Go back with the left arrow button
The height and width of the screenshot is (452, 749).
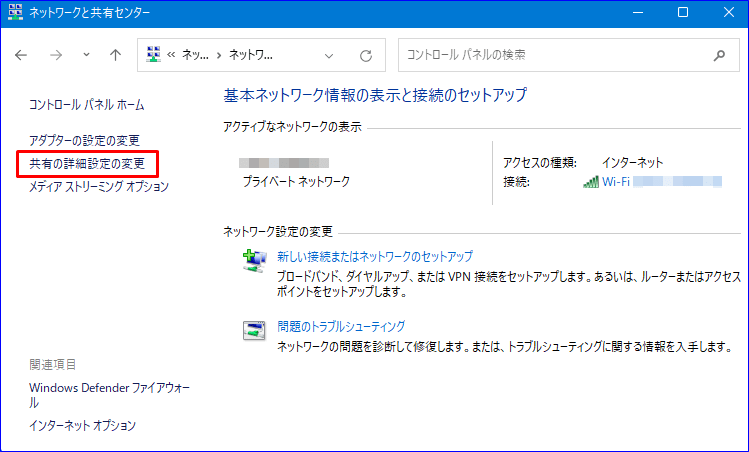click(x=21, y=55)
